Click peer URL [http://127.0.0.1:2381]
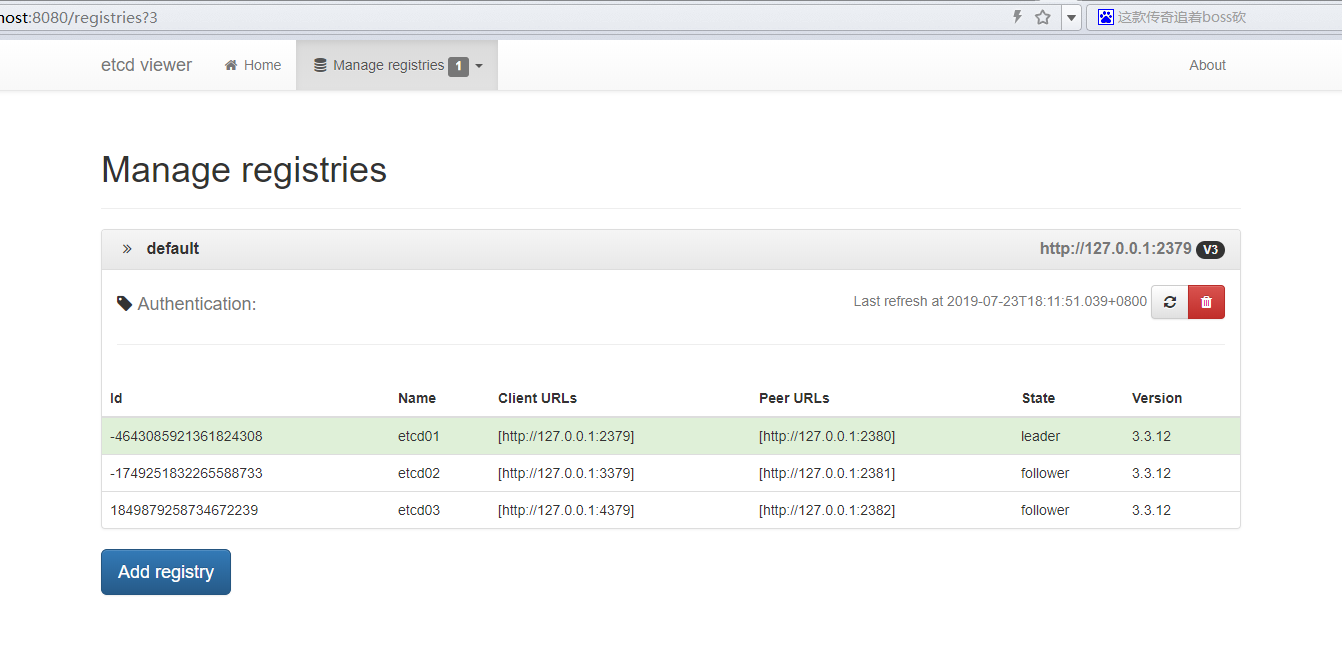The width and height of the screenshot is (1342, 651). click(x=827, y=473)
